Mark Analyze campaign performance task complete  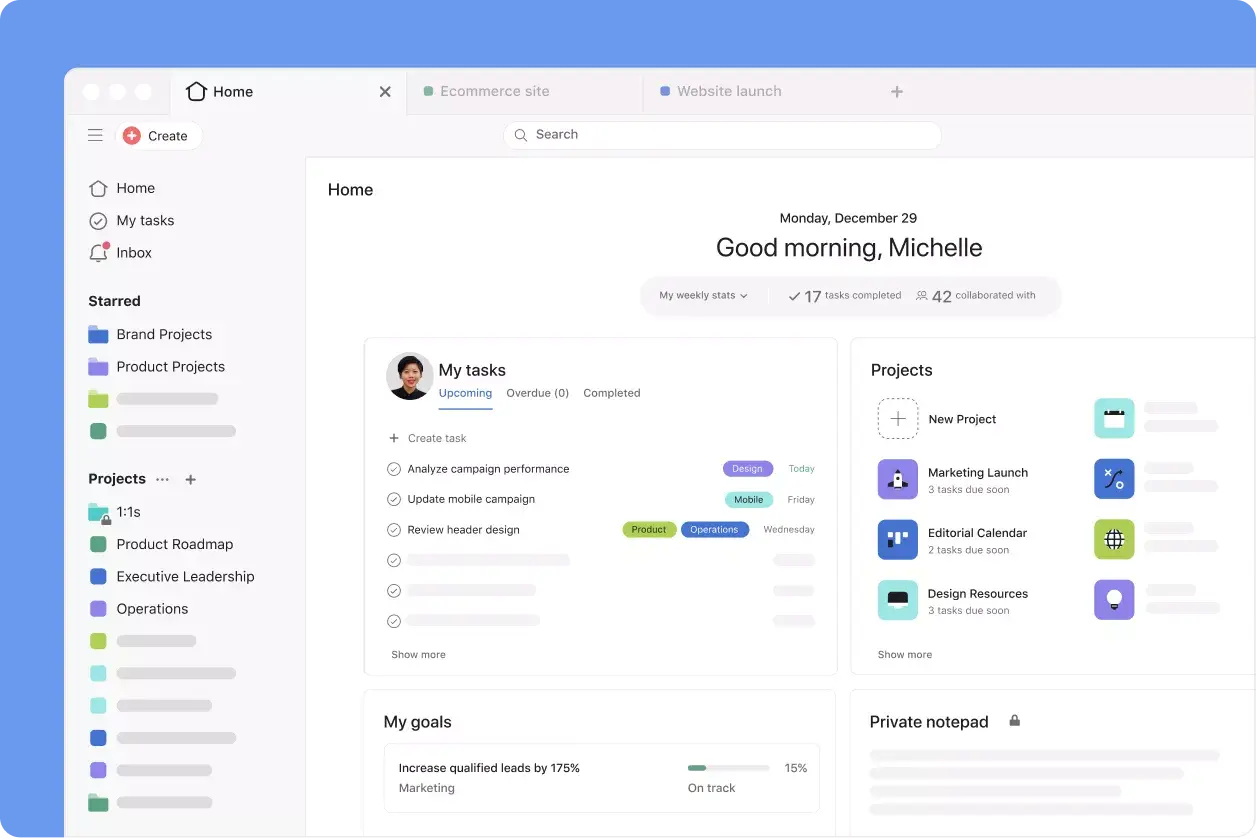point(394,469)
